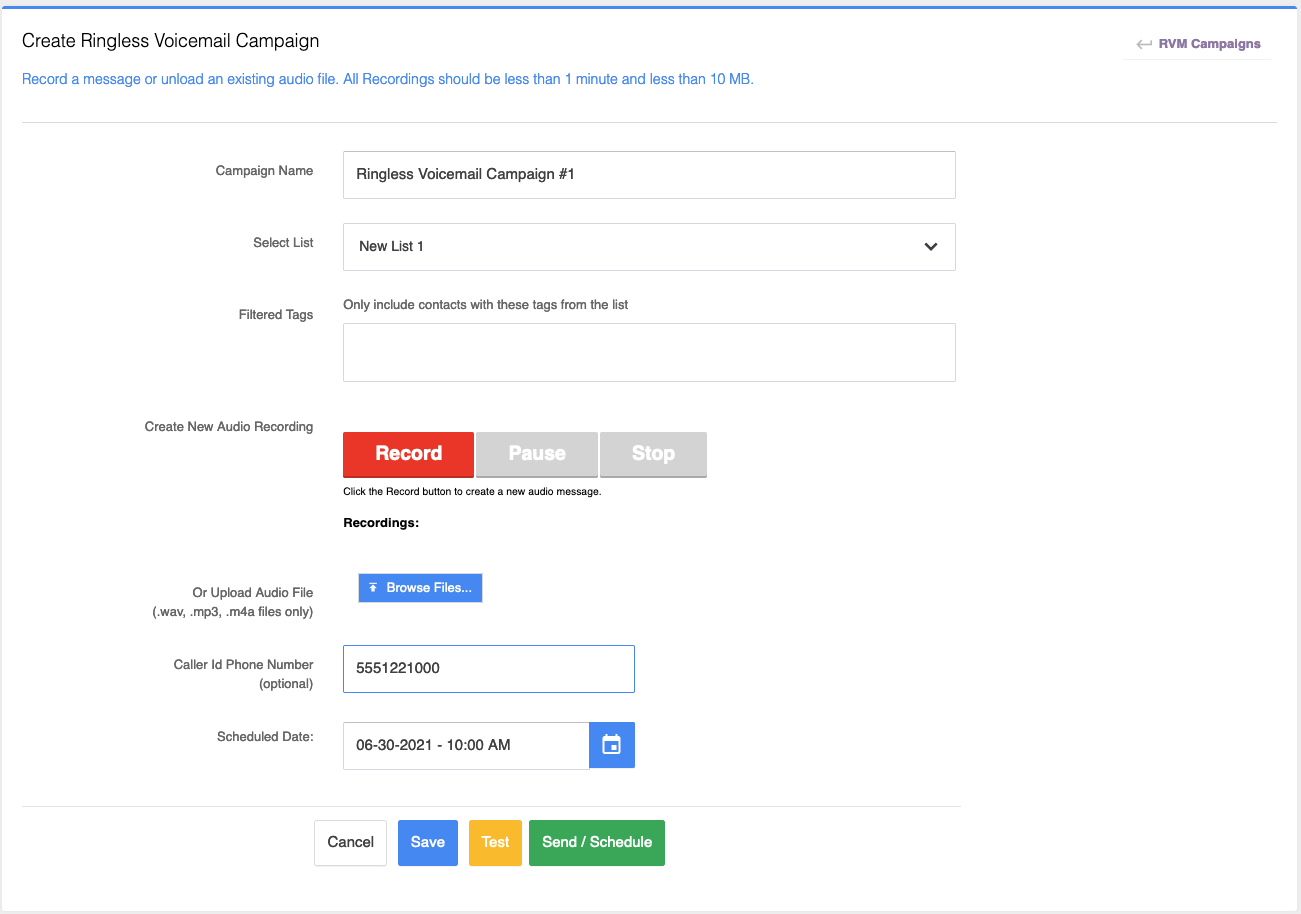Click inside the Filtered Tags box
Screen dimensions: 1301x914
[x=648, y=352]
